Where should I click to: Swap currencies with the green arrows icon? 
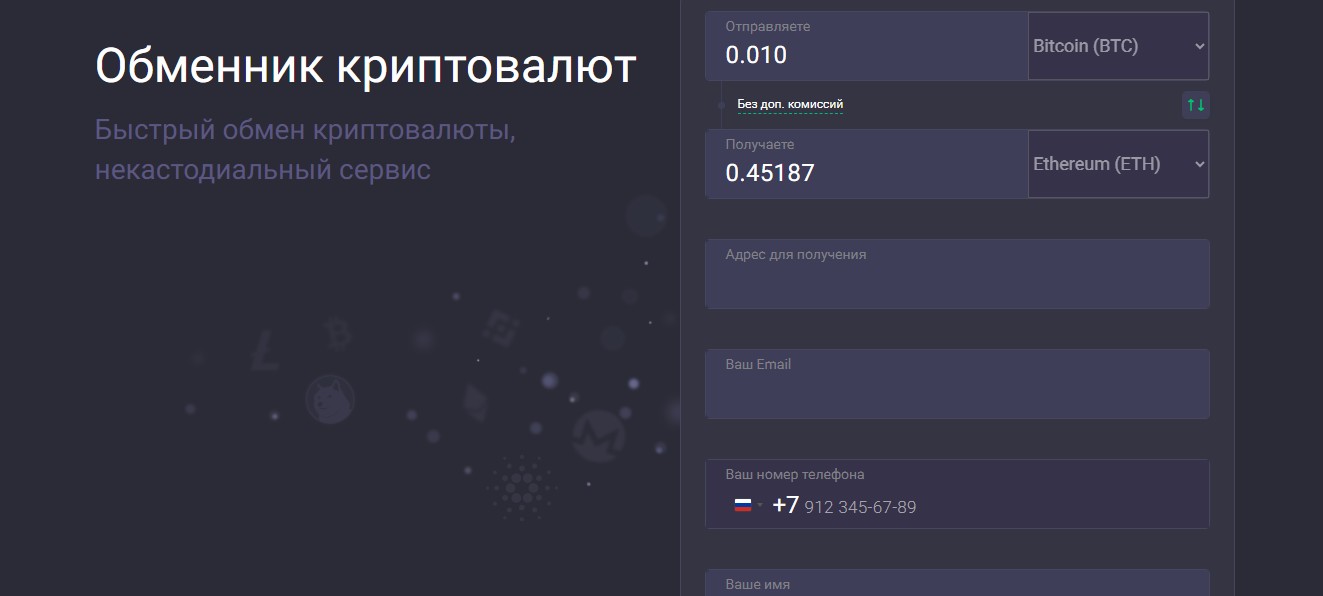click(x=1195, y=104)
